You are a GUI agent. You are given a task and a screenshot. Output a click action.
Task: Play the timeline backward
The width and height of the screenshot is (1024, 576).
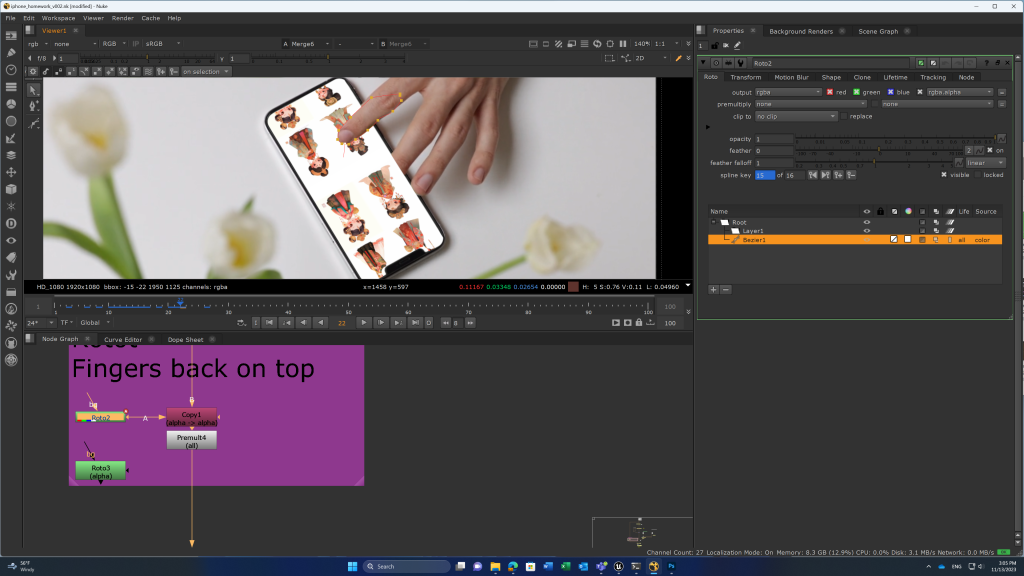pyautogui.click(x=320, y=323)
